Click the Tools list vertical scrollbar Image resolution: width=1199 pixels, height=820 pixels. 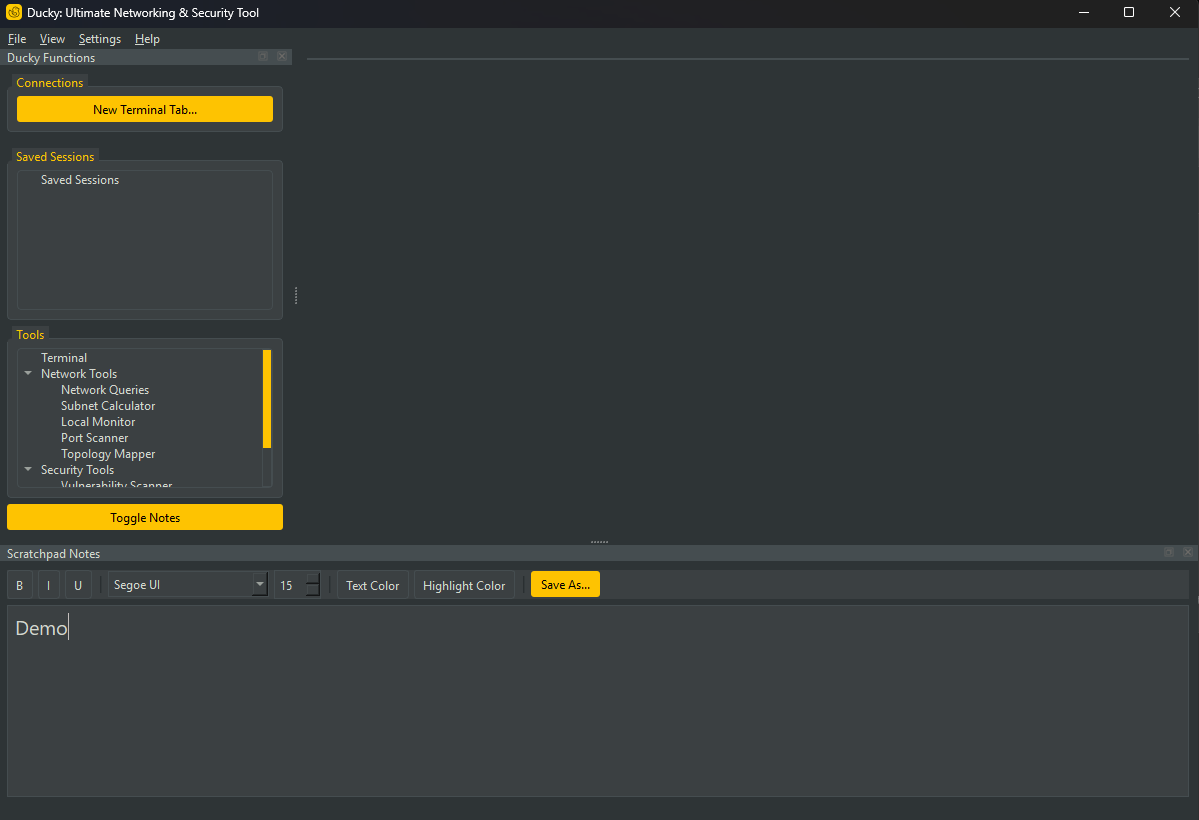[x=267, y=399]
